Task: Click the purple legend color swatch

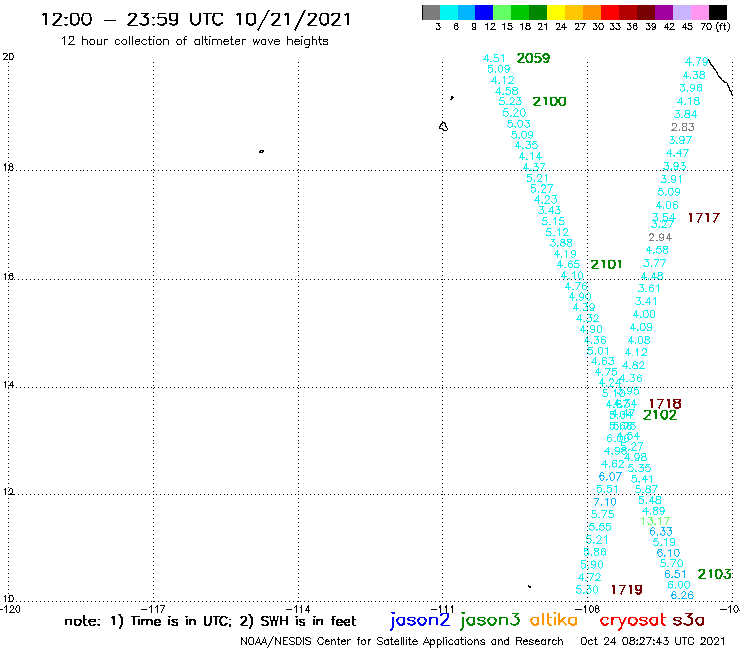Action: pos(664,12)
